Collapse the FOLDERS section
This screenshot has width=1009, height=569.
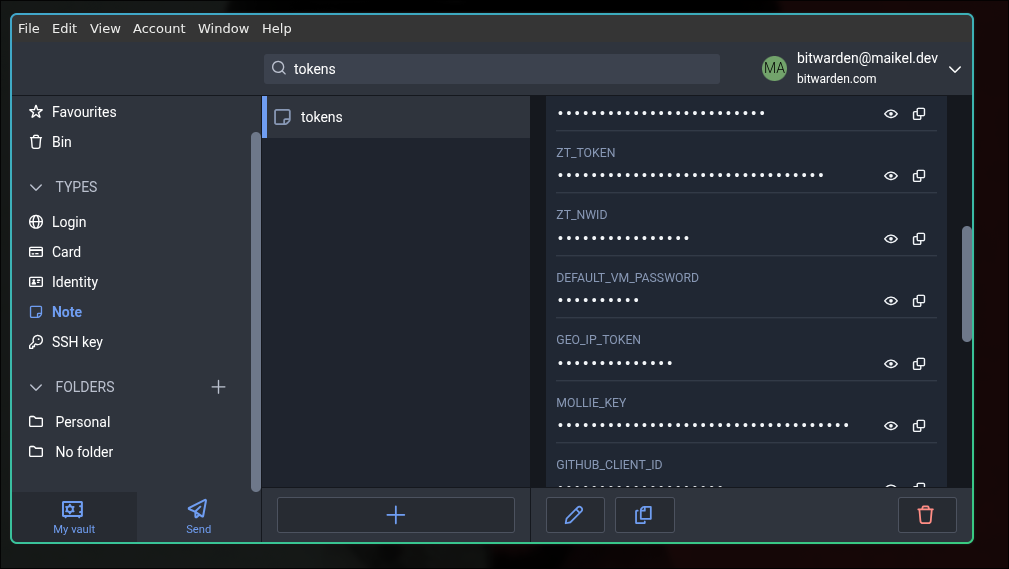coord(37,387)
